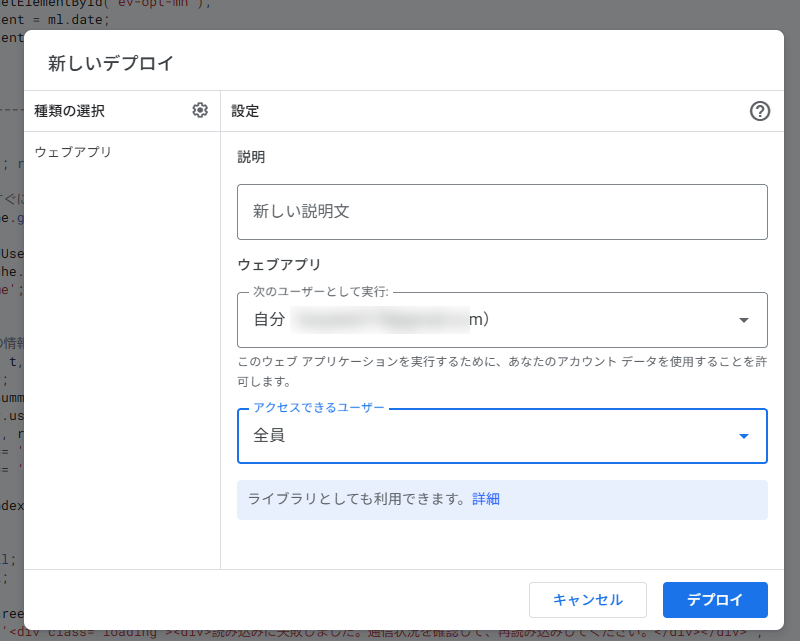Screen dimensions: 800x641
Task: Click the account data permission notice text
Action: click(502, 371)
